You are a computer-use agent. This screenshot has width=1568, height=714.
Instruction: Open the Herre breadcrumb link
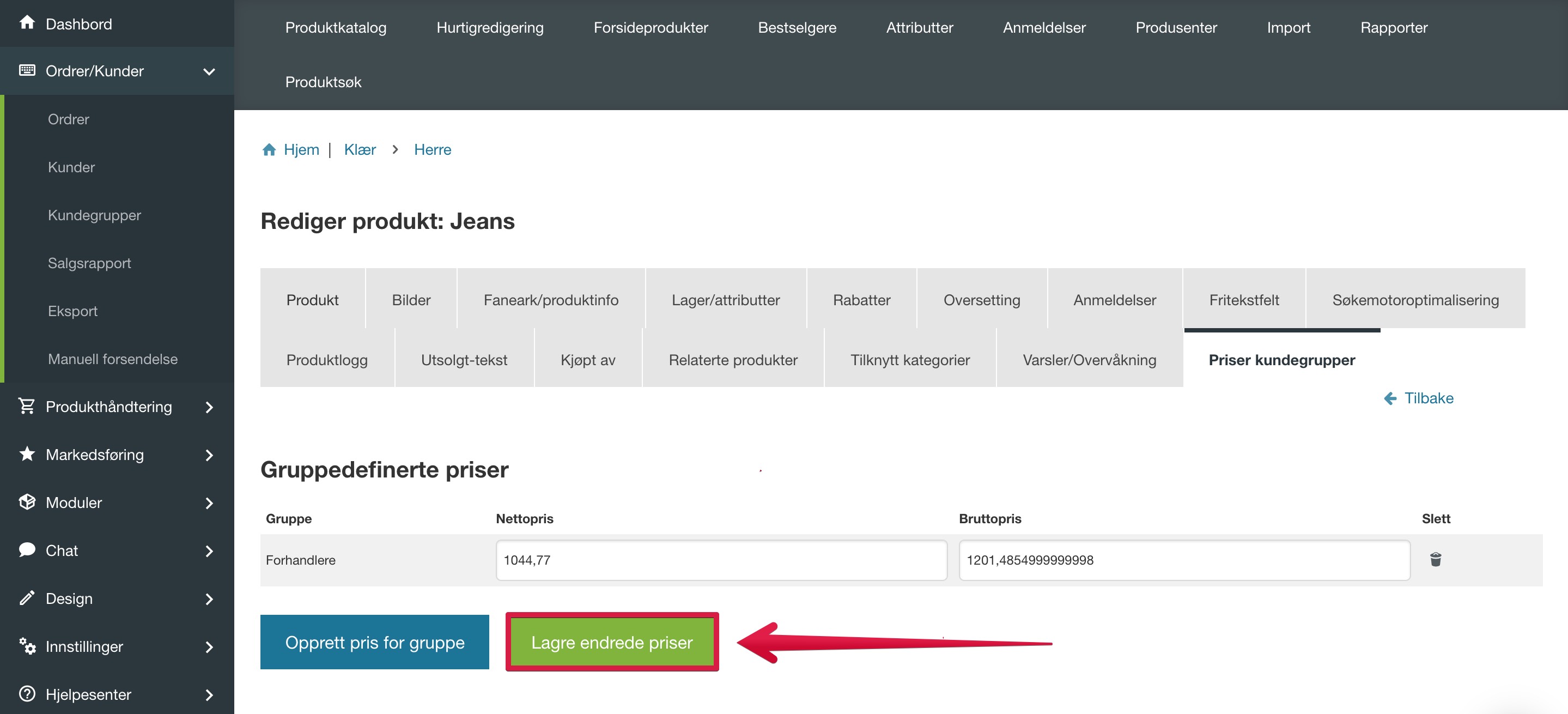[432, 149]
